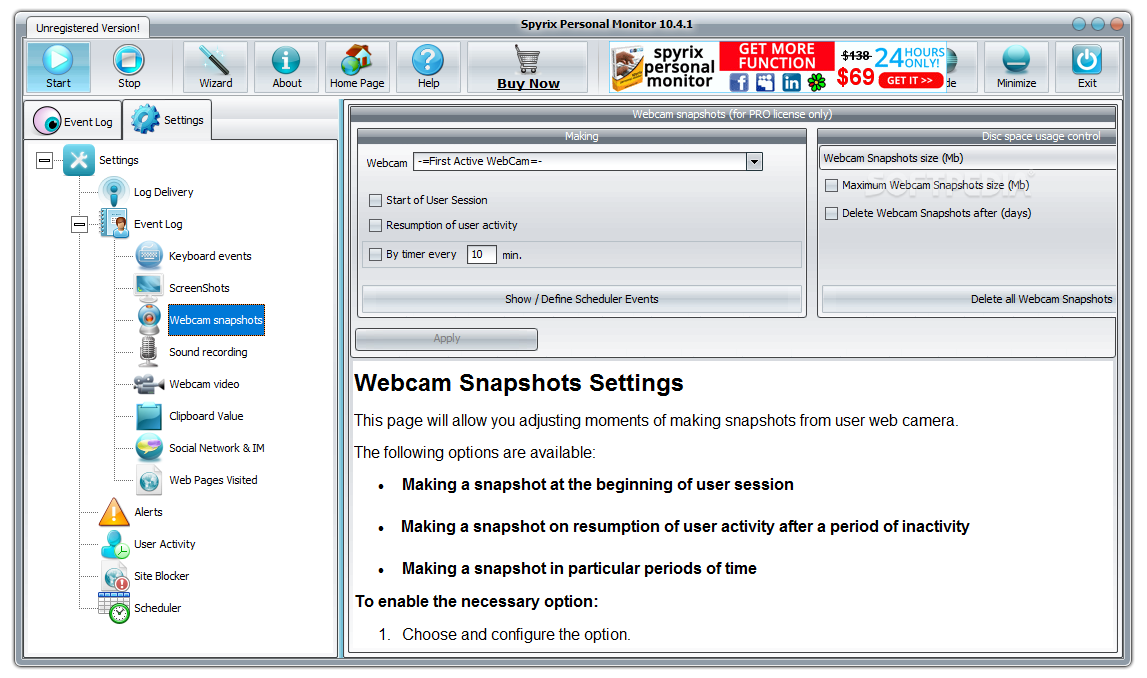Image resolution: width=1147 pixels, height=678 pixels.
Task: Click the ScreenShots monitor icon
Action: [149, 287]
